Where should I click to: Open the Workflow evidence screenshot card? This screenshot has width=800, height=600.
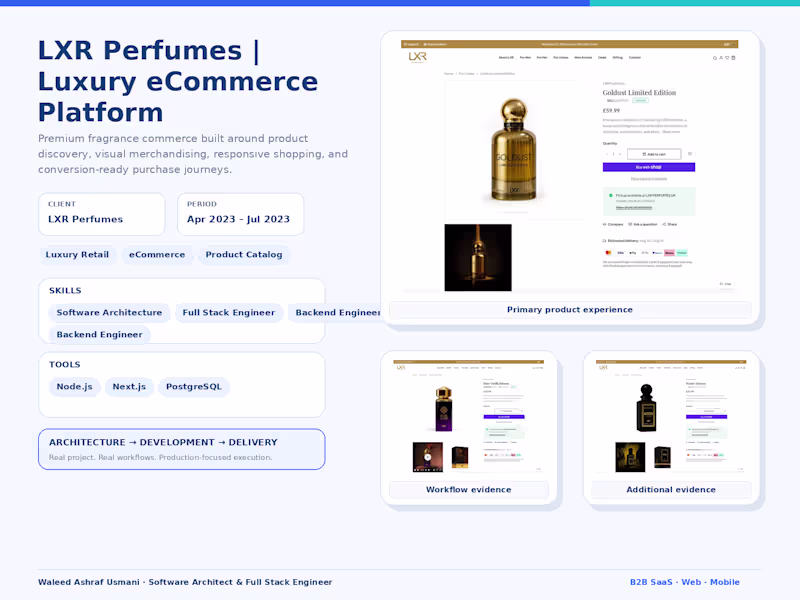pyautogui.click(x=468, y=428)
